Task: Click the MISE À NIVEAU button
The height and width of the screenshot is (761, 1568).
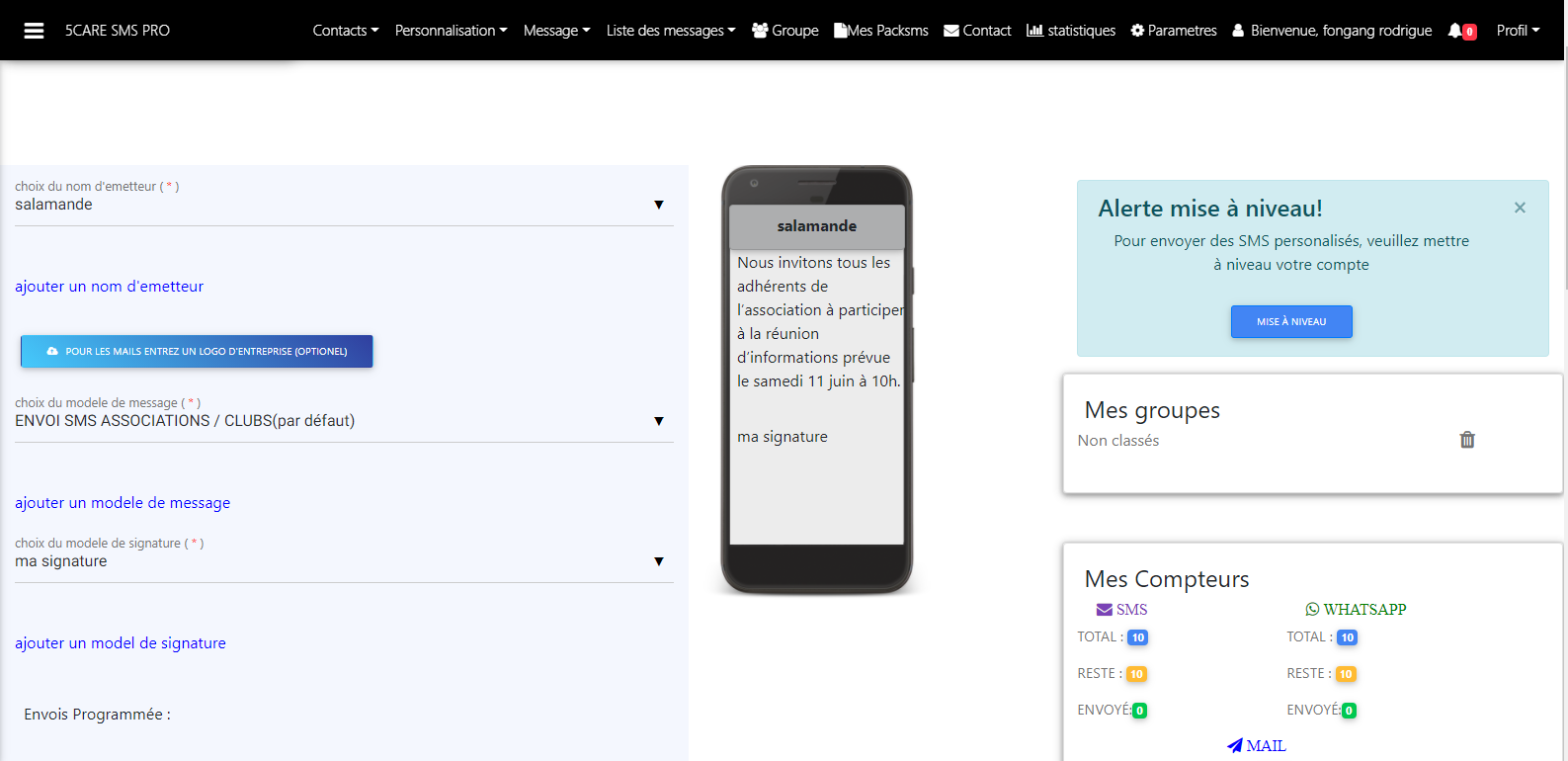Action: 1291,321
